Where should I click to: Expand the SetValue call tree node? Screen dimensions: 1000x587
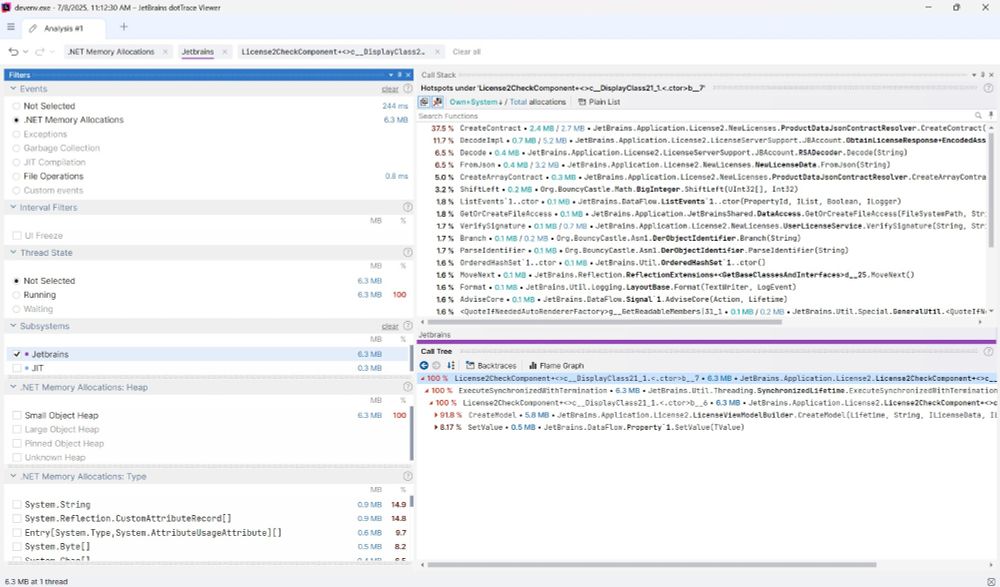click(436, 427)
